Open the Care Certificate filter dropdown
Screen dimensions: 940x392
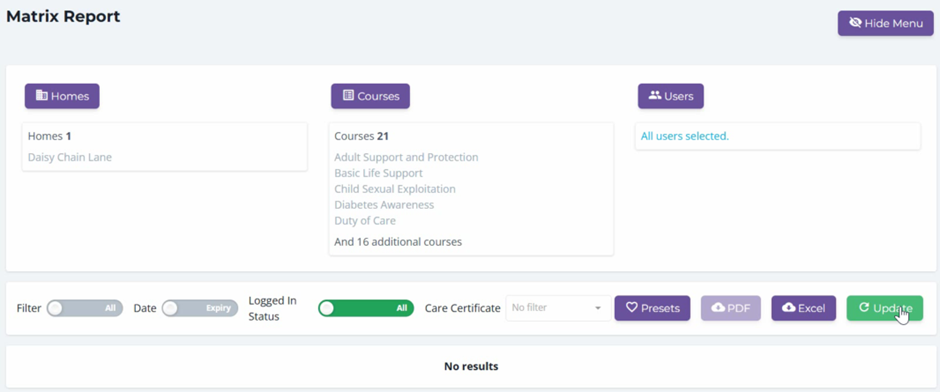[x=558, y=308]
